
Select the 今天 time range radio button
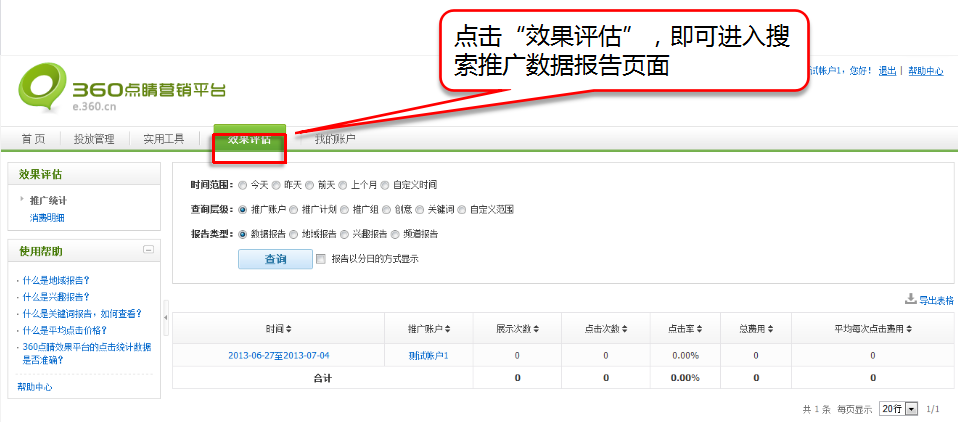tap(243, 185)
